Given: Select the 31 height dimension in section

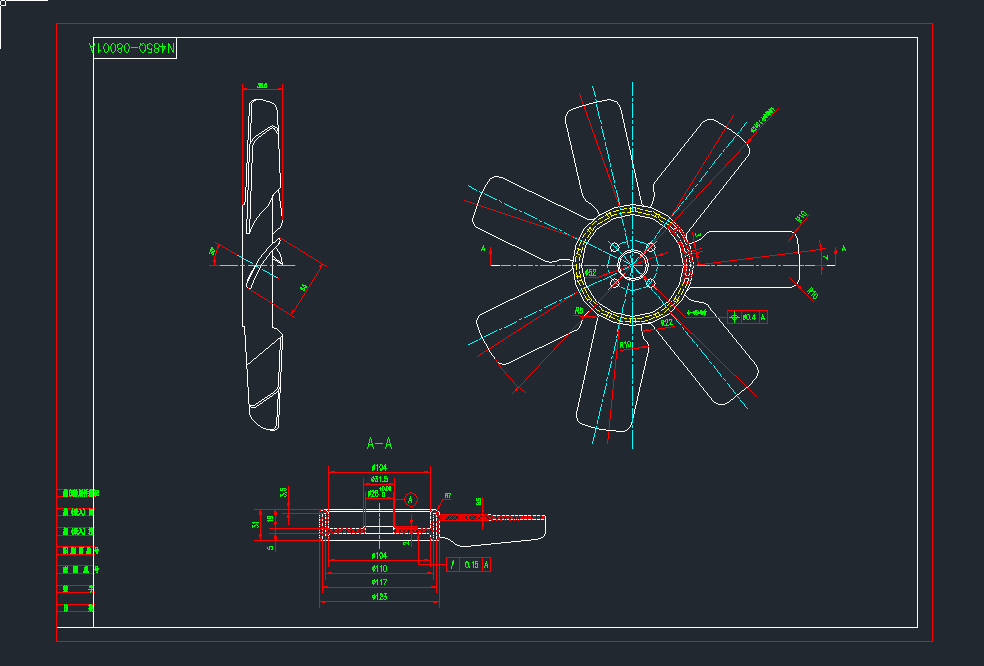Looking at the screenshot, I should [x=256, y=523].
